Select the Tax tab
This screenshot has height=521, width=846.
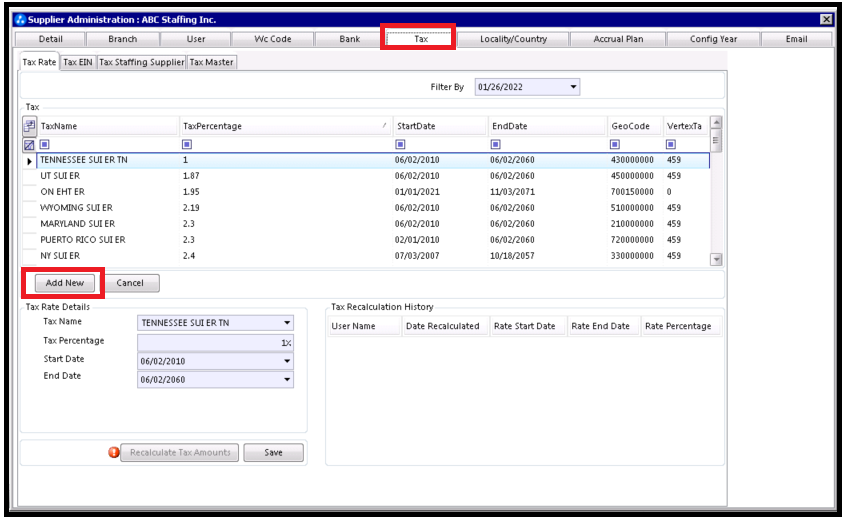tap(421, 39)
